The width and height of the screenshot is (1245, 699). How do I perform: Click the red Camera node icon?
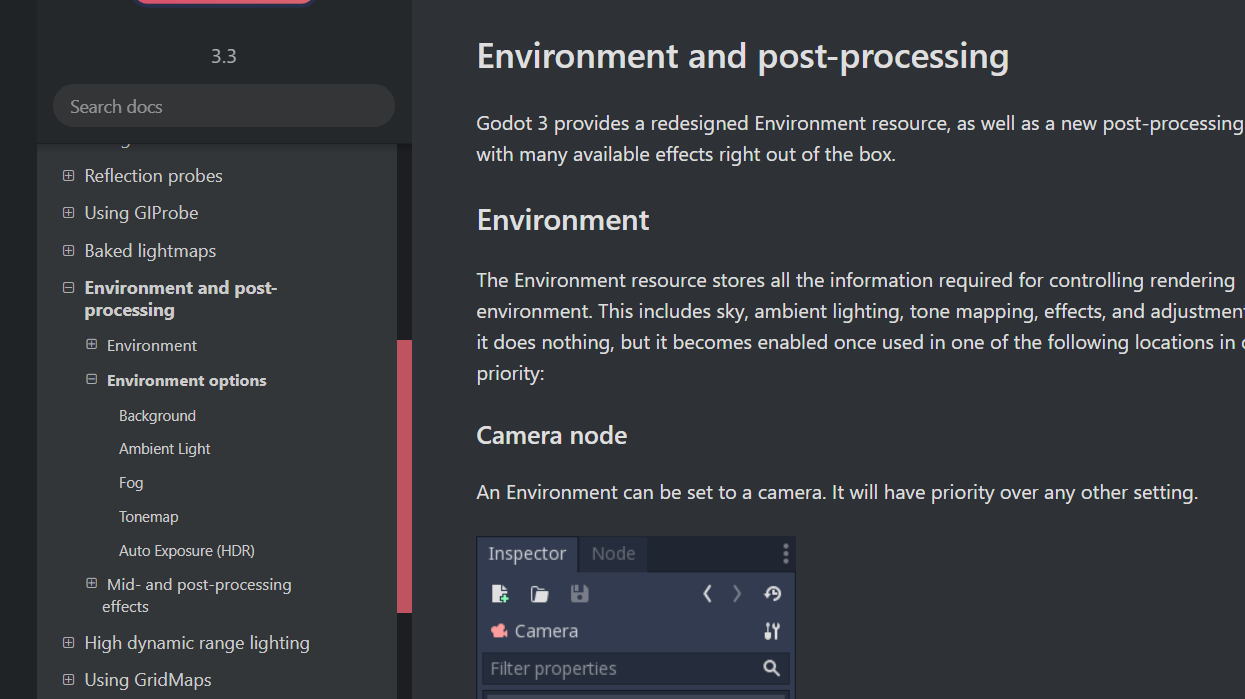499,630
